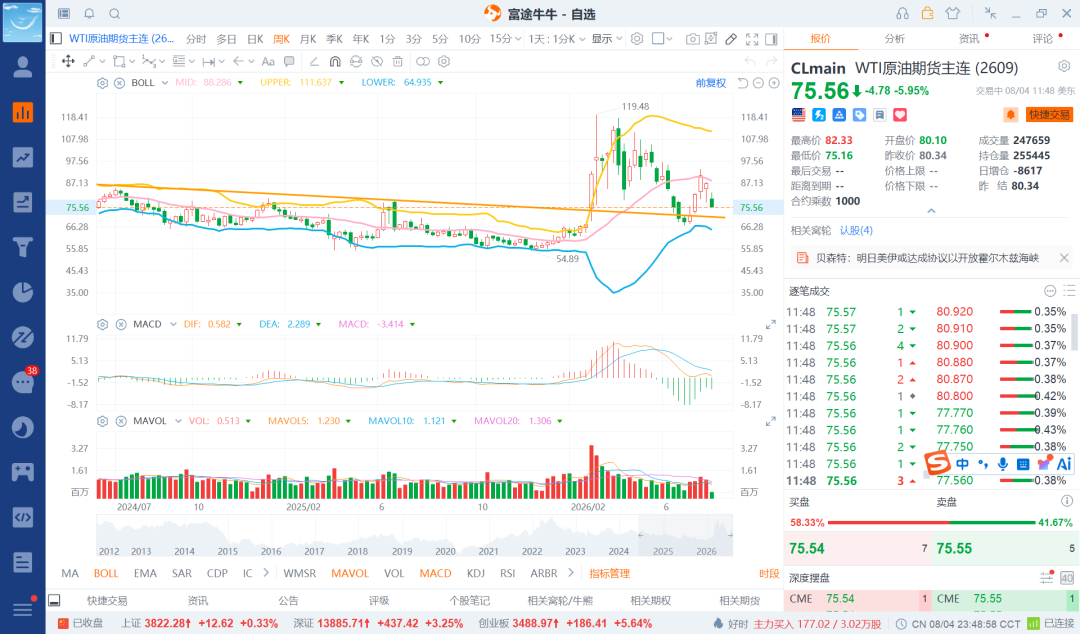Toggle the heart favorite icon for CLmain
The height and width of the screenshot is (634, 1080).
(900, 114)
